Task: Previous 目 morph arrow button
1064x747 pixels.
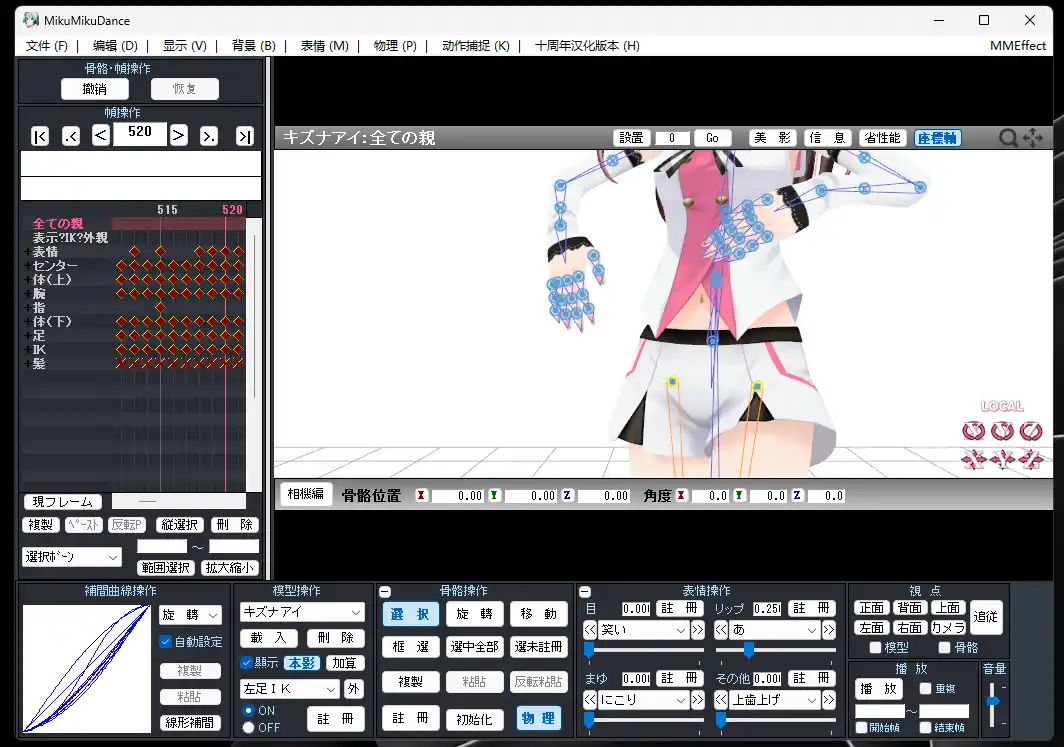Action: [590, 630]
